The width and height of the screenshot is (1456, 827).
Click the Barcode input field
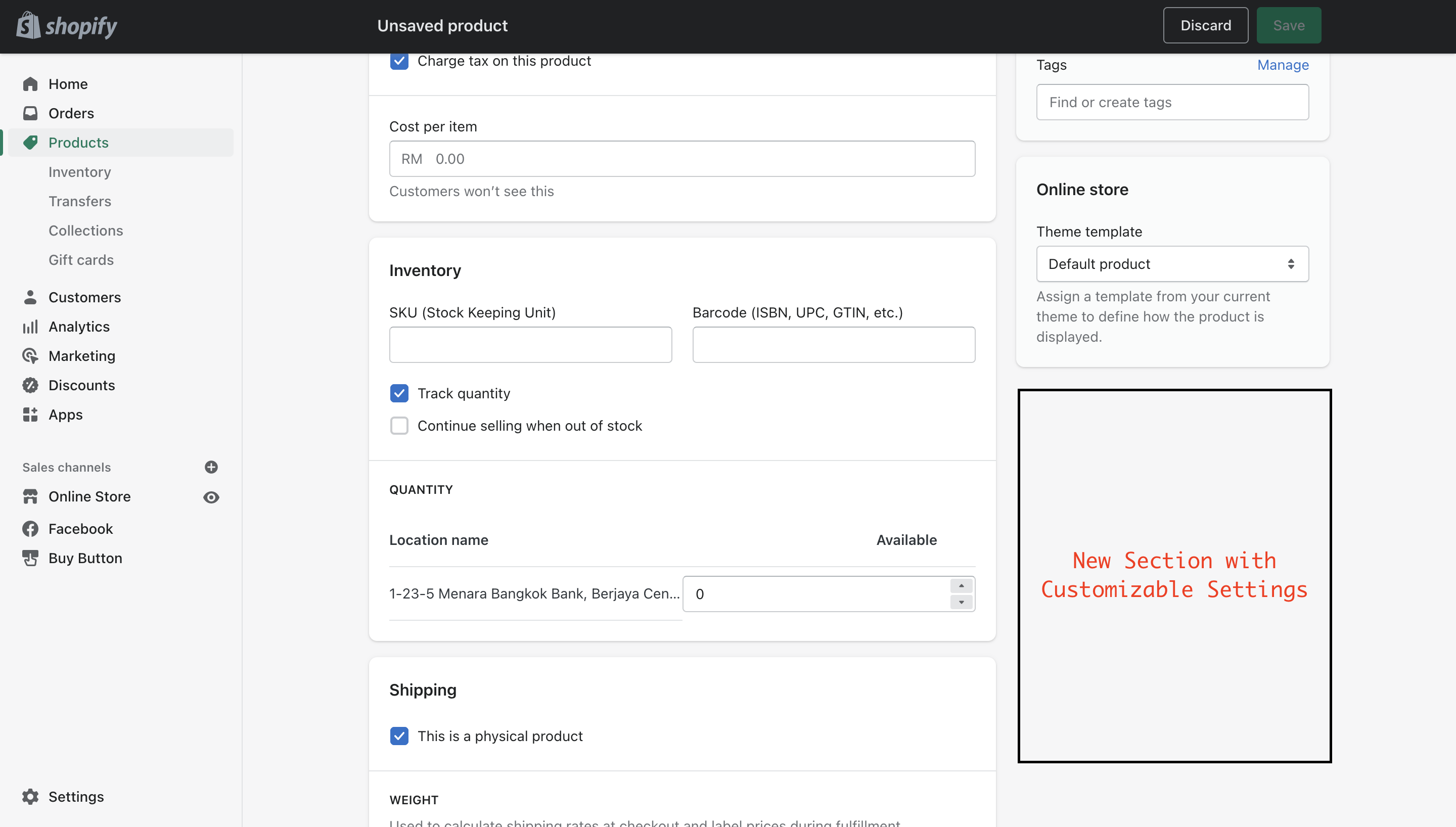pos(834,344)
